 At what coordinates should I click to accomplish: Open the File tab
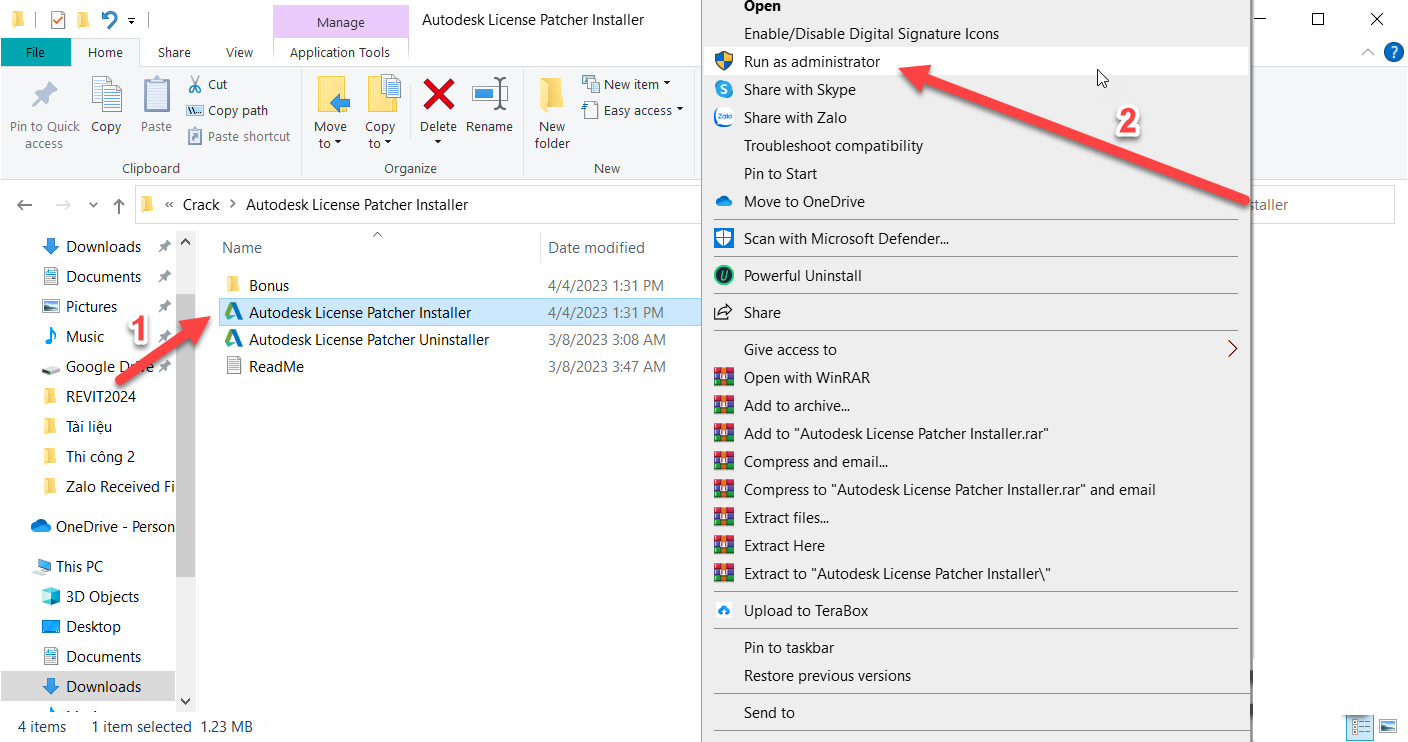point(35,53)
